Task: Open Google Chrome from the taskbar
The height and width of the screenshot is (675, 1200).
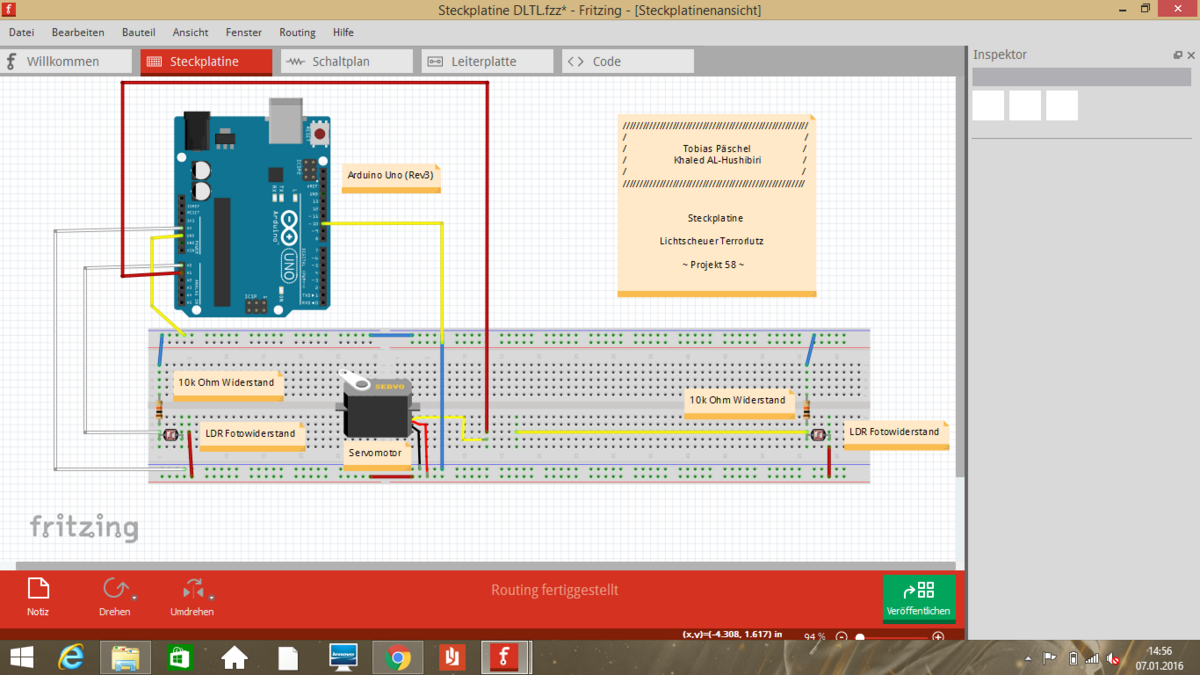Action: pos(398,657)
